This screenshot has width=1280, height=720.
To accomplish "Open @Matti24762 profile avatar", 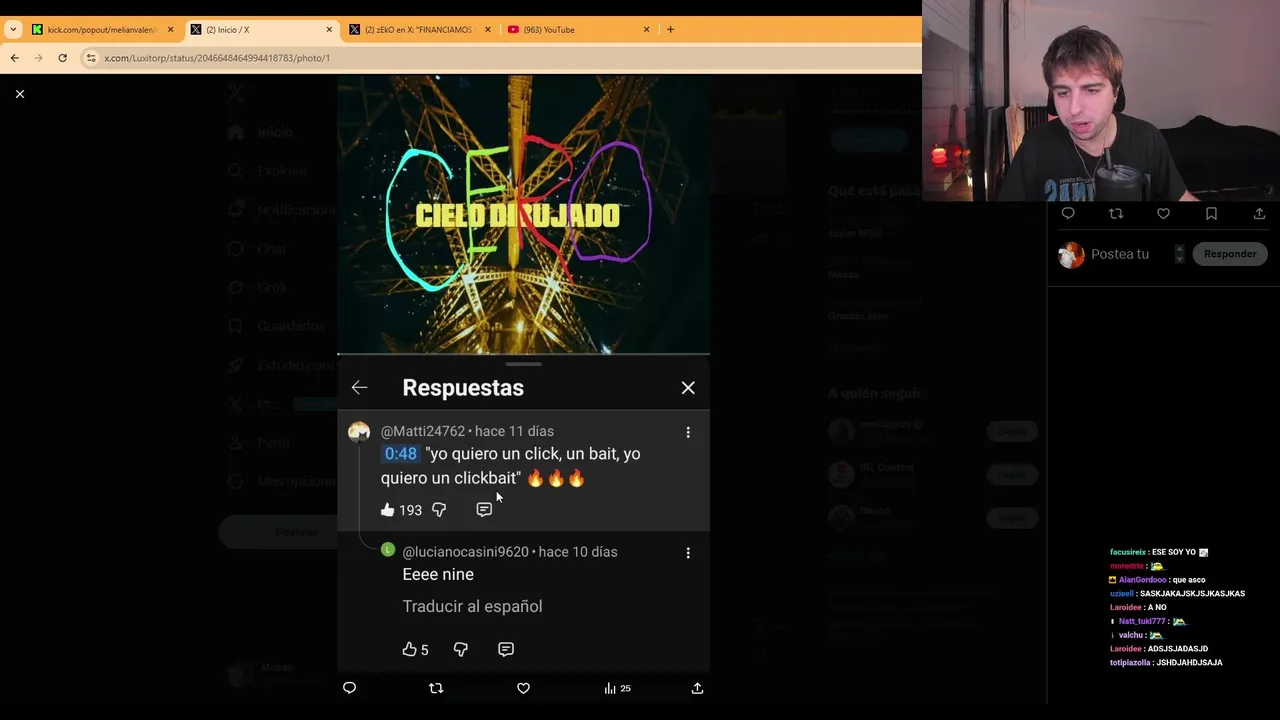I will [359, 432].
